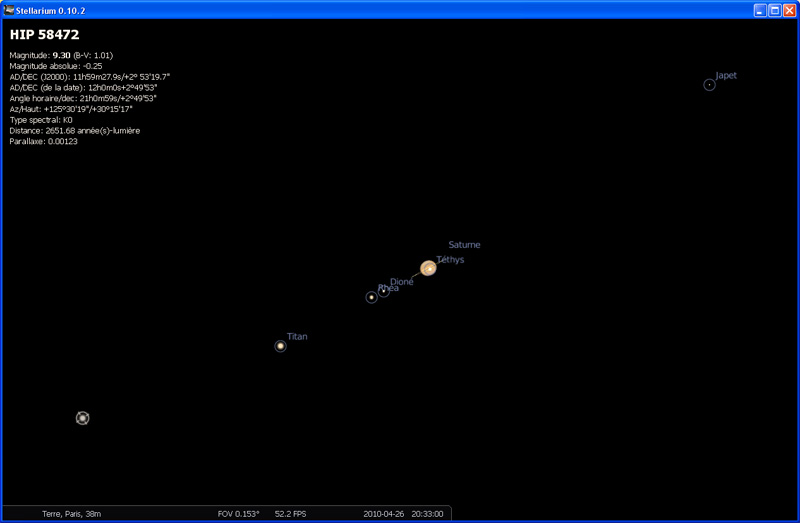Viewport: 800px width, 523px height.
Task: Click the selected star HIP 58472 marker
Action: point(83,418)
